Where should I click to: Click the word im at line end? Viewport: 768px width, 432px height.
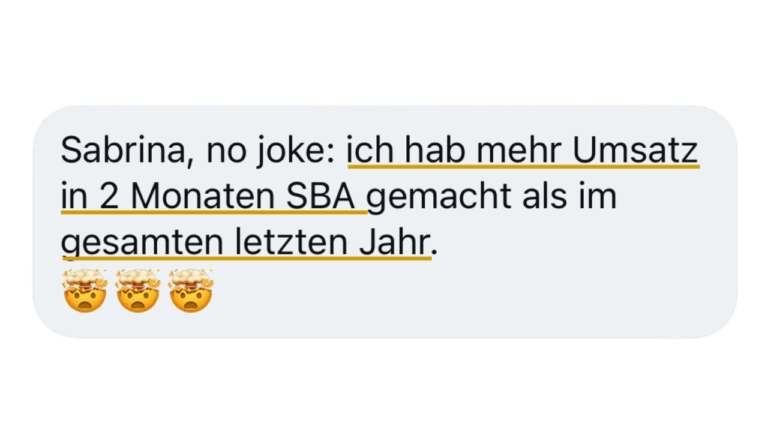[599, 196]
